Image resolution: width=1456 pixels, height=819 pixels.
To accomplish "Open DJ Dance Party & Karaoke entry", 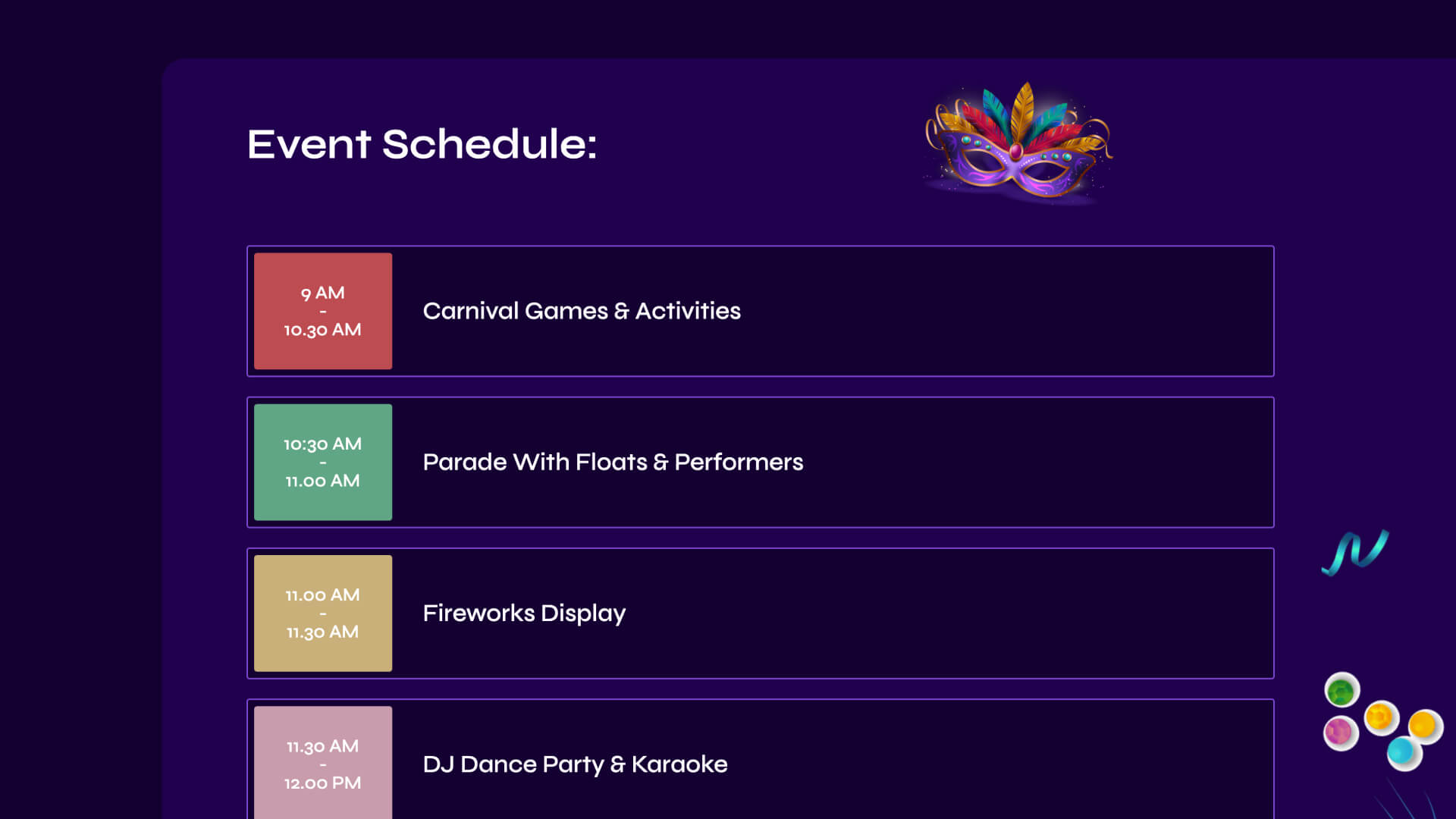I will tap(575, 764).
